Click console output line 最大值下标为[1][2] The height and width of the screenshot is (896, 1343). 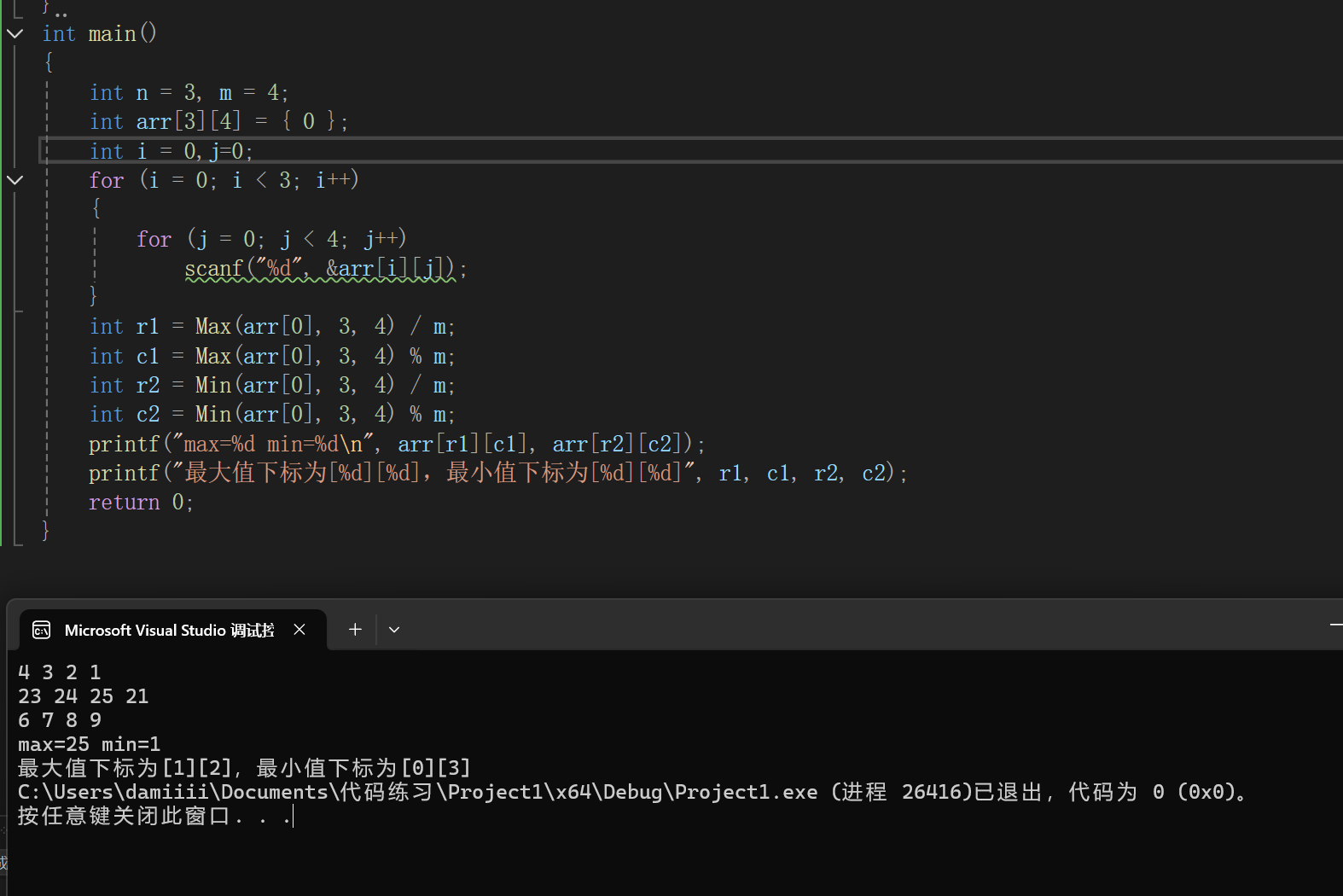coord(245,768)
